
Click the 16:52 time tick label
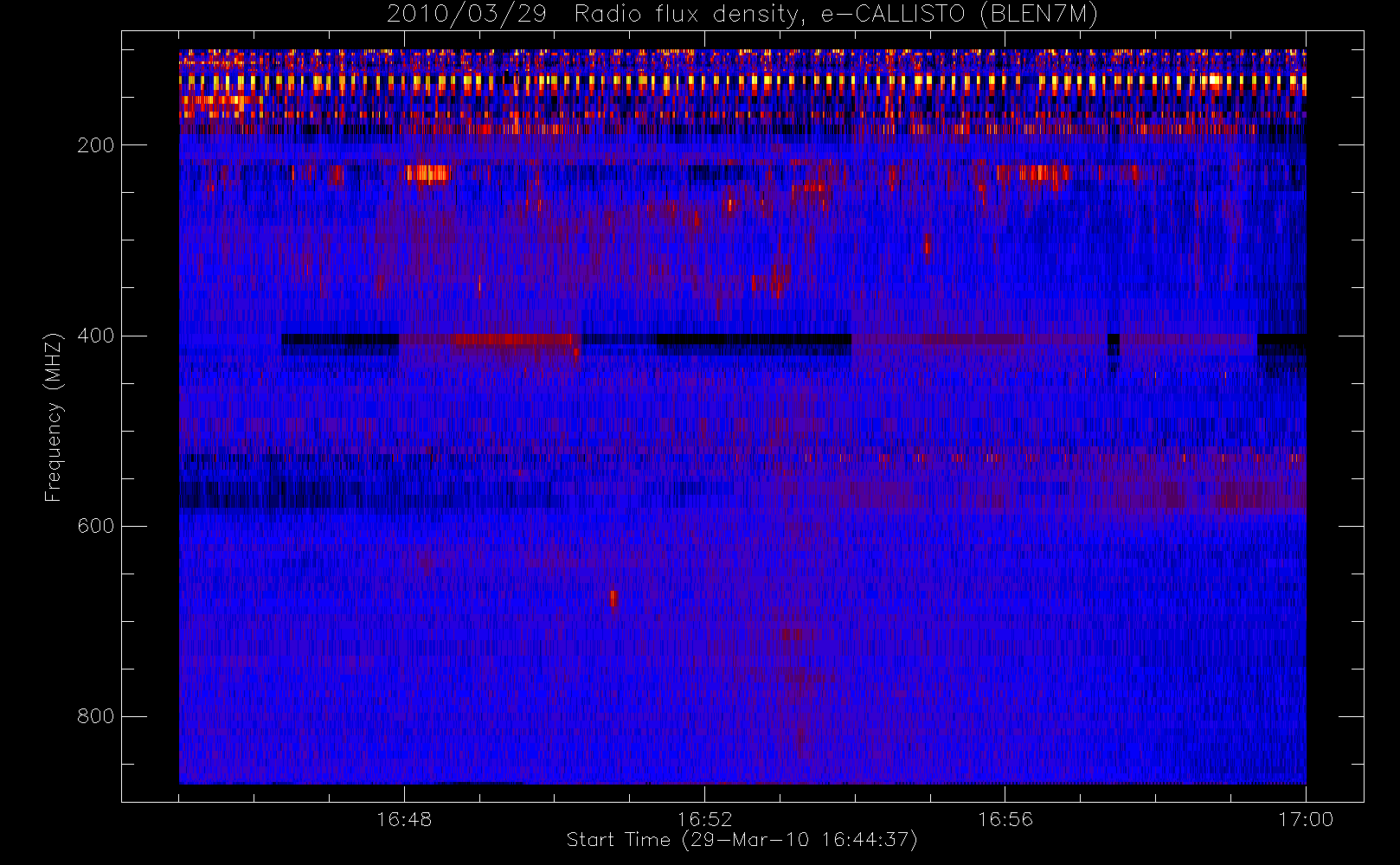pos(704,819)
